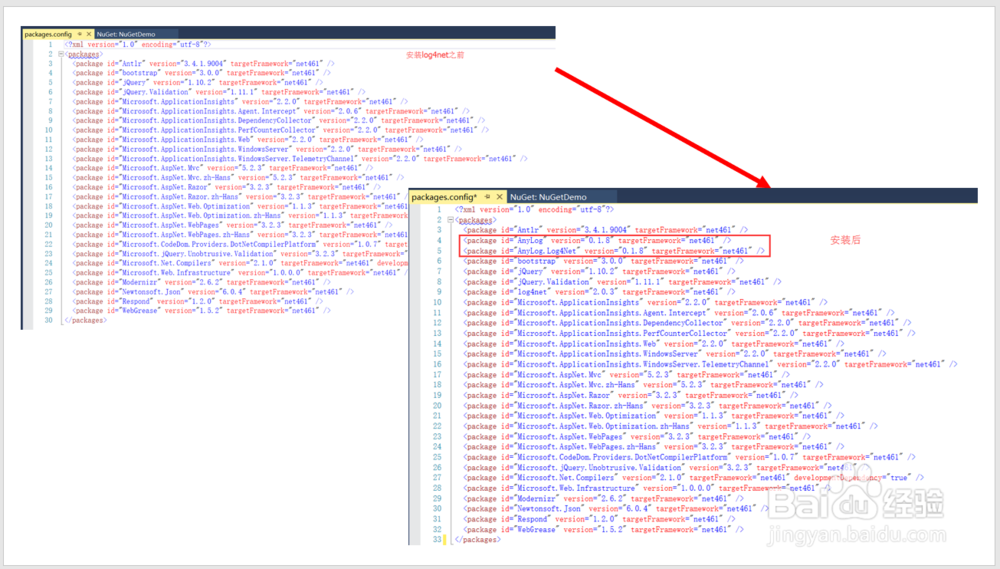1000x569 pixels.
Task: Click Microsoft.AspNet.Mvc package on line 14
Action: [x=223, y=168]
